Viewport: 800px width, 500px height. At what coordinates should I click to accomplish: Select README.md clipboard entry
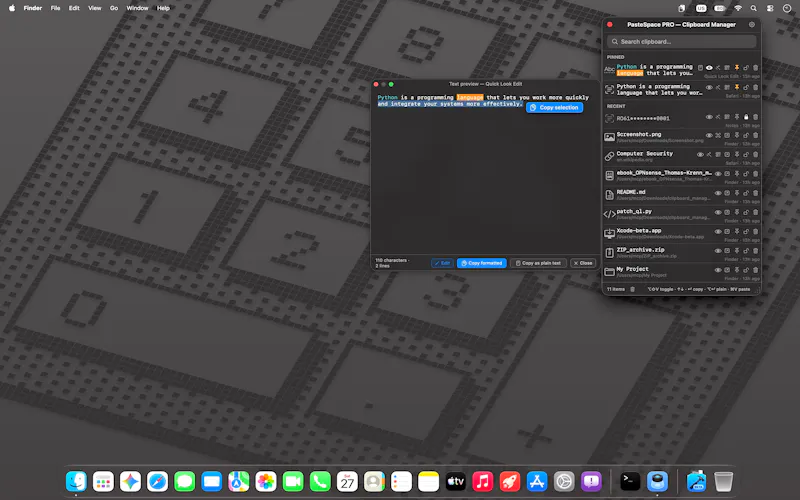682,195
